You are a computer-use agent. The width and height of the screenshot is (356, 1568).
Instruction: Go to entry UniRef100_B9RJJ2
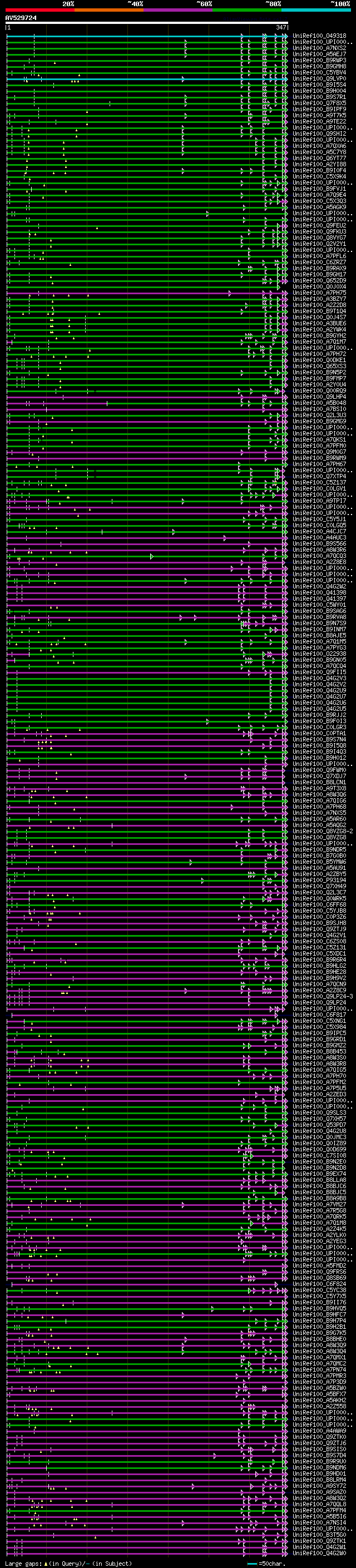[x=319, y=715]
